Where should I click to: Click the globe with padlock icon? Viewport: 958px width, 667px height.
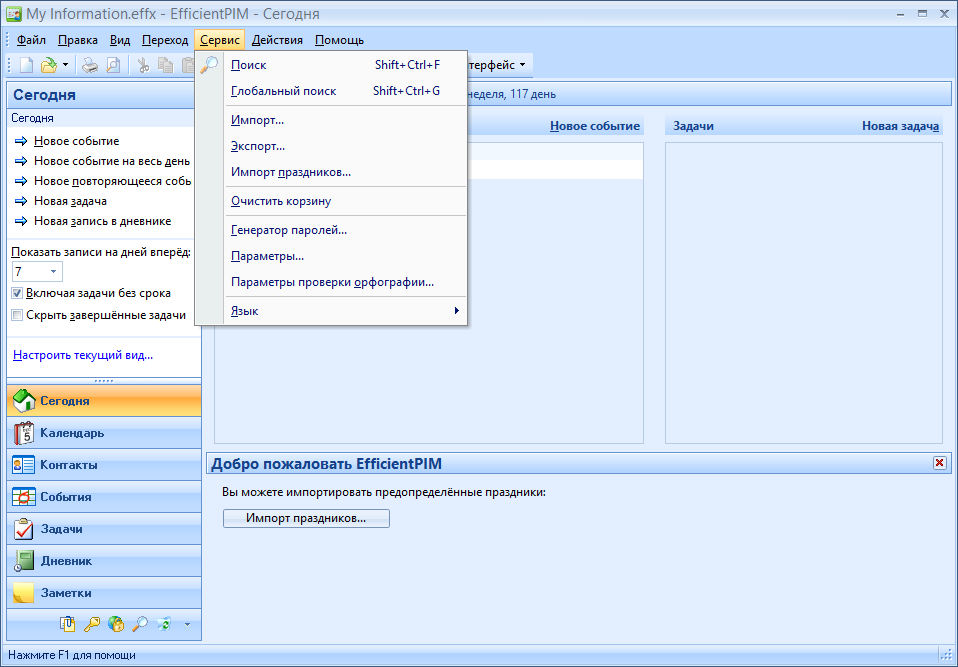coord(115,624)
